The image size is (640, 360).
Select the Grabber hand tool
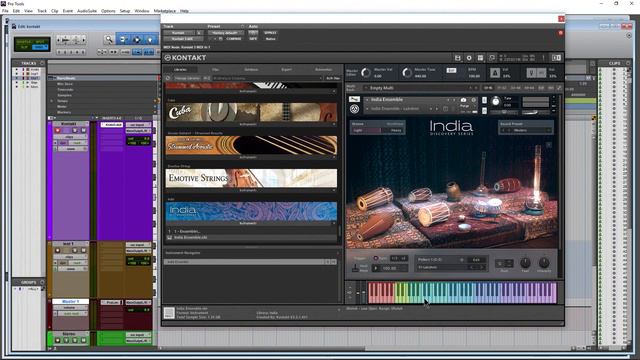click(150, 39)
